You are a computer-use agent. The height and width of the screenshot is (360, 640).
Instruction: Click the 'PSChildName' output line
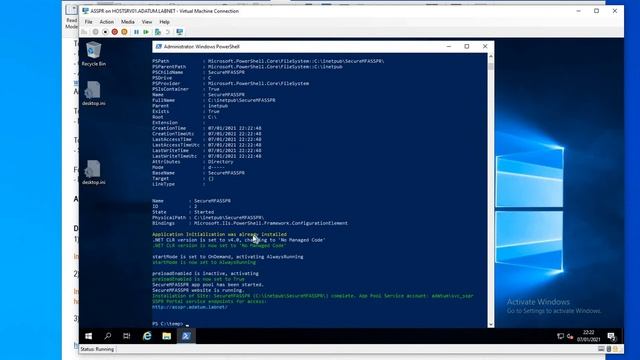point(198,72)
